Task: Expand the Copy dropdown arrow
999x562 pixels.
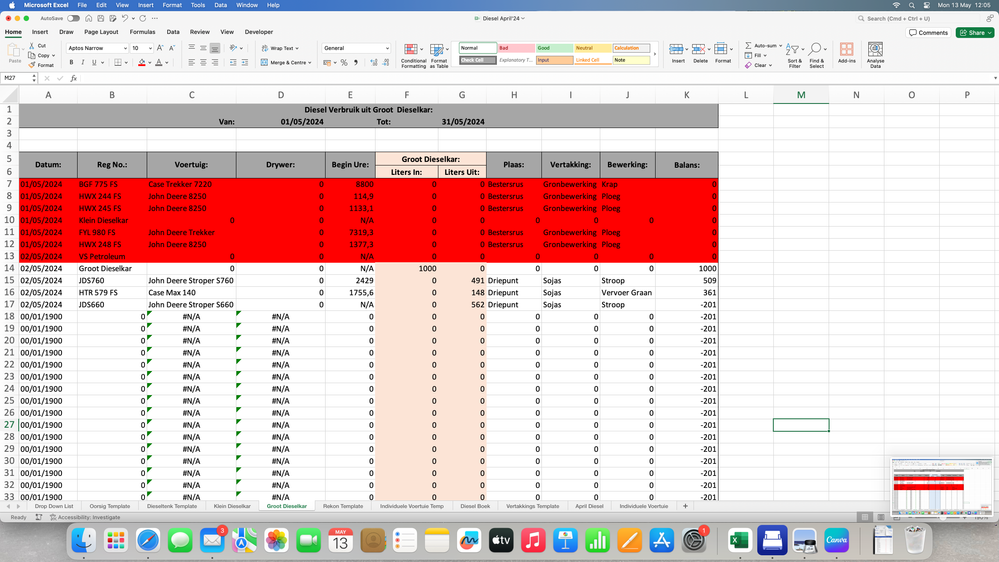Action: click(54, 55)
